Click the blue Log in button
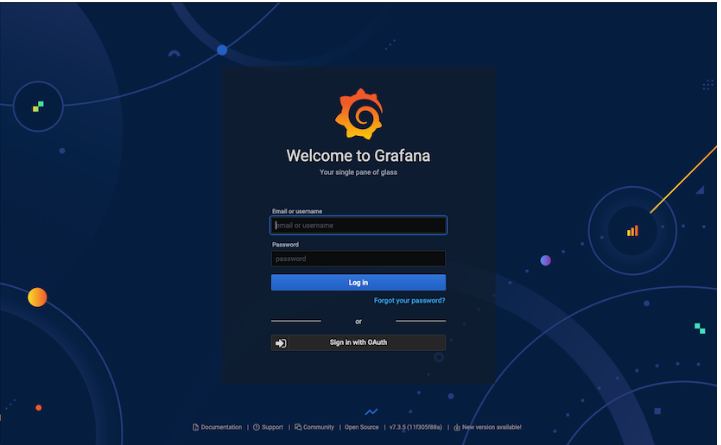The image size is (721, 445). pos(358,282)
